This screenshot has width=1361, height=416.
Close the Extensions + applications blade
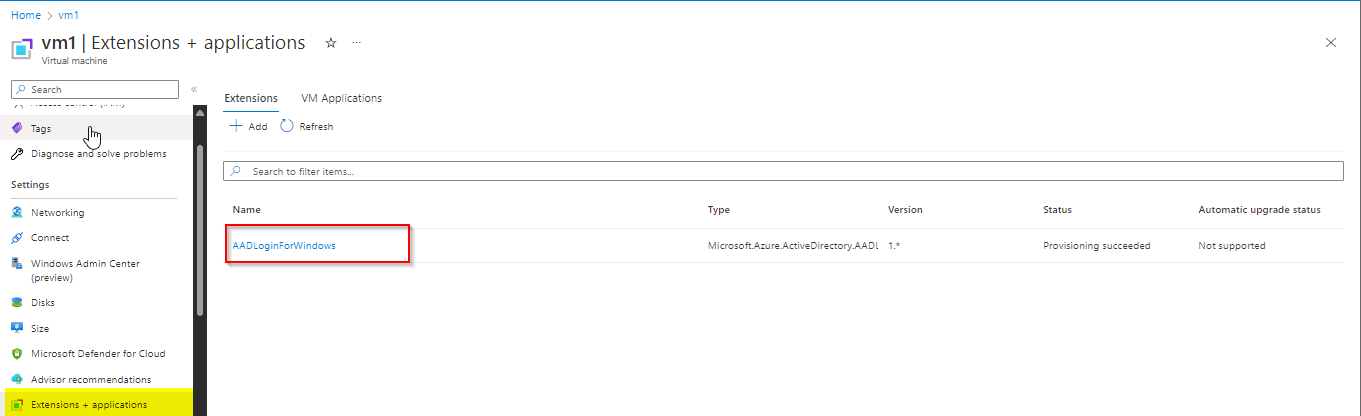[x=1330, y=43]
